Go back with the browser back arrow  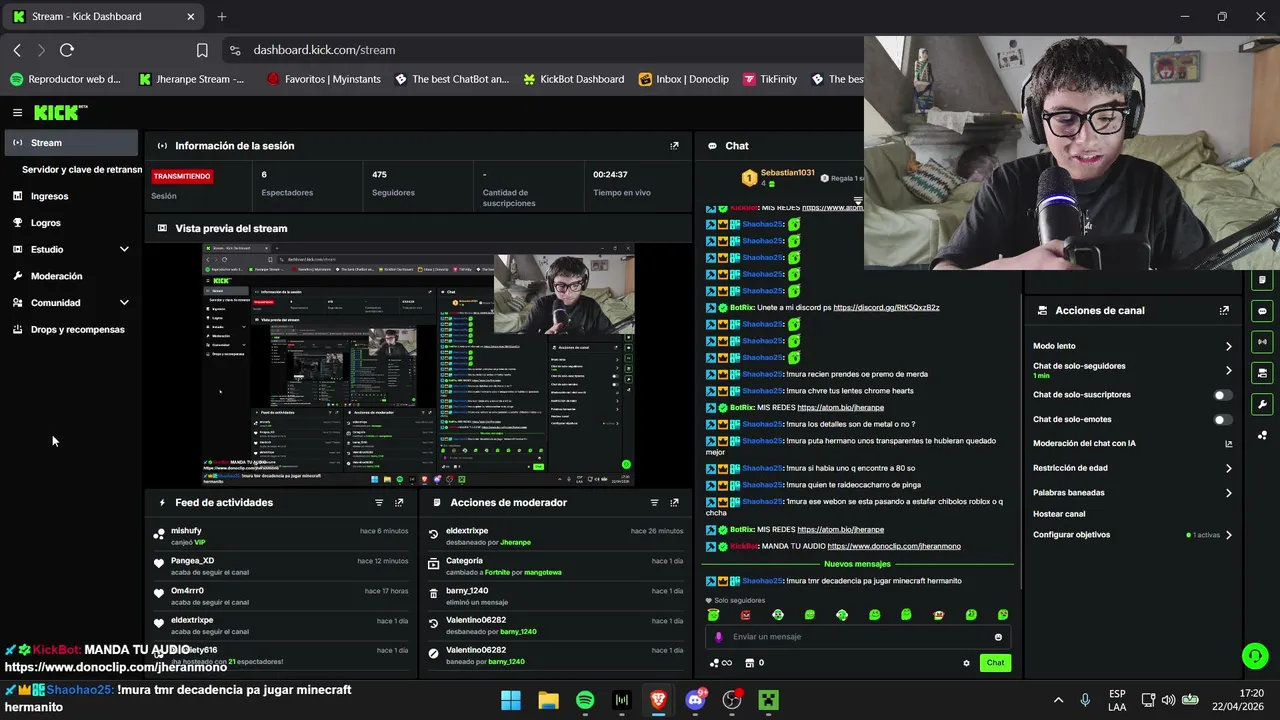click(17, 50)
